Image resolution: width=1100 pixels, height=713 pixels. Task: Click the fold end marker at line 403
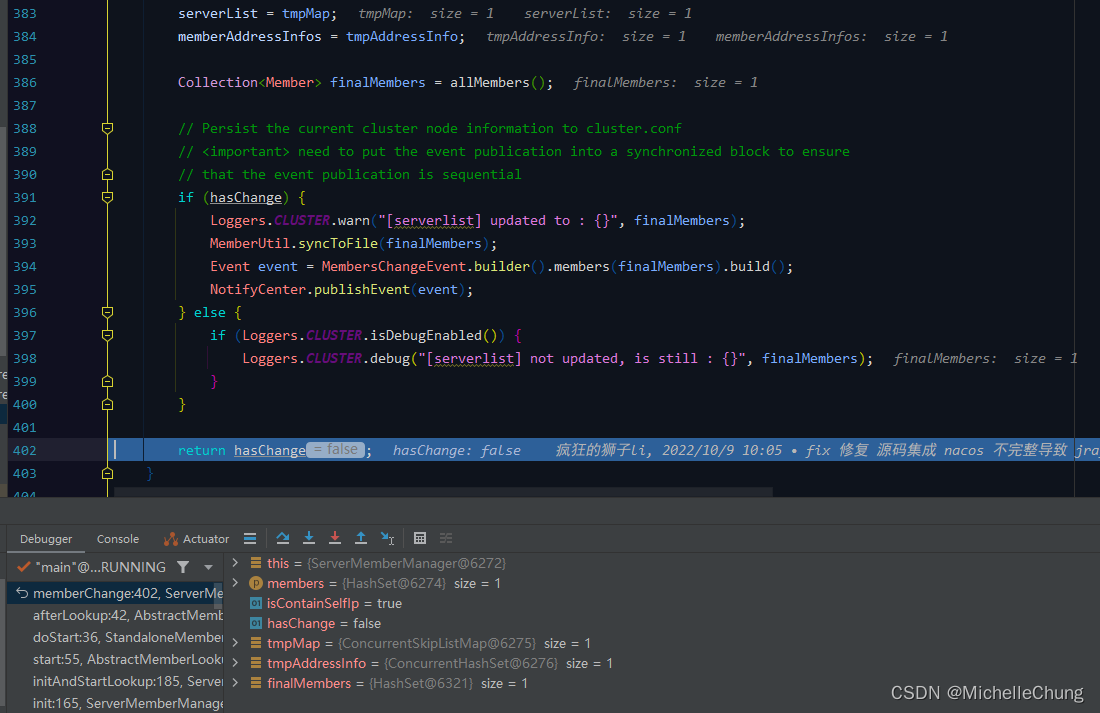(107, 473)
